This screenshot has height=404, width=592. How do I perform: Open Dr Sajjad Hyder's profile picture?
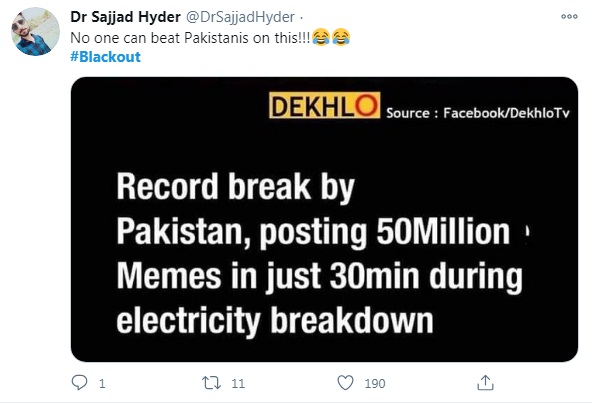(x=35, y=31)
